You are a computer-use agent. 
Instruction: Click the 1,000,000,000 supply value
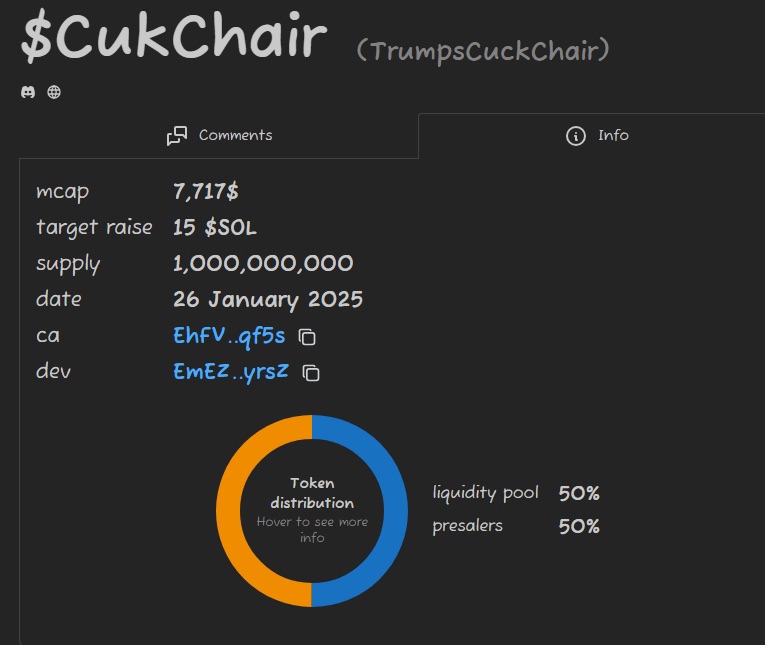[x=263, y=264]
